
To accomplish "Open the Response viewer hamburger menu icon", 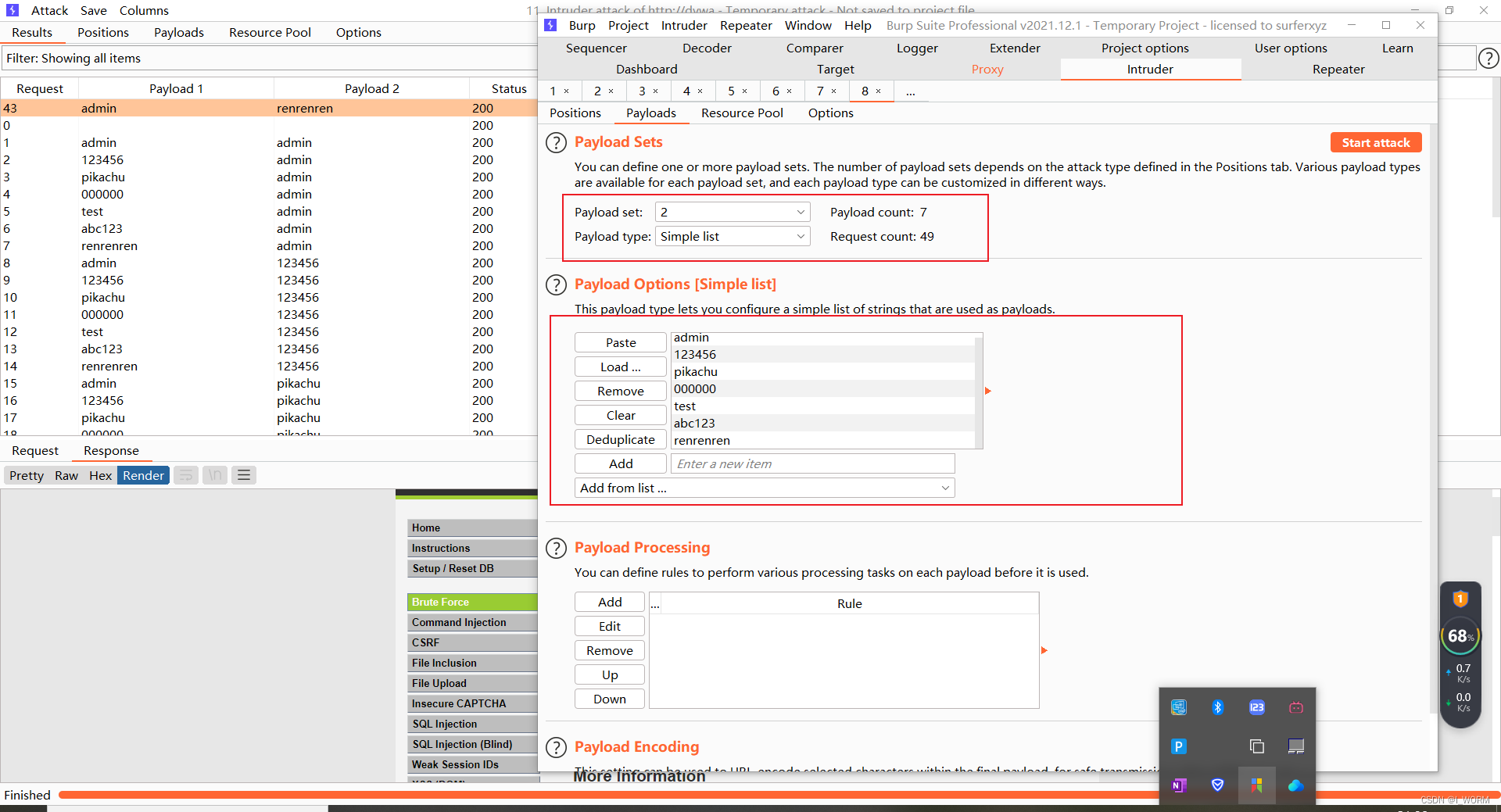I will tap(244, 475).
